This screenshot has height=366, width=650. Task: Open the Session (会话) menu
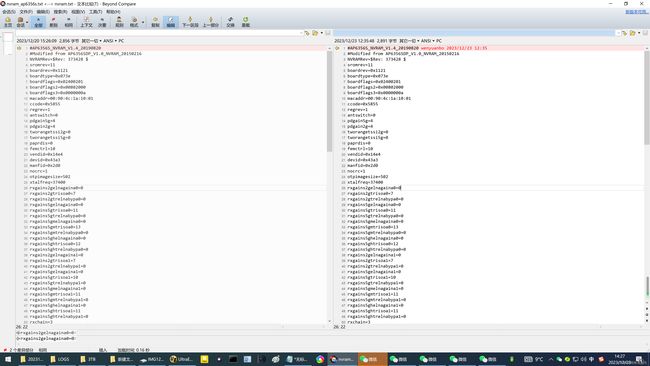[9, 12]
